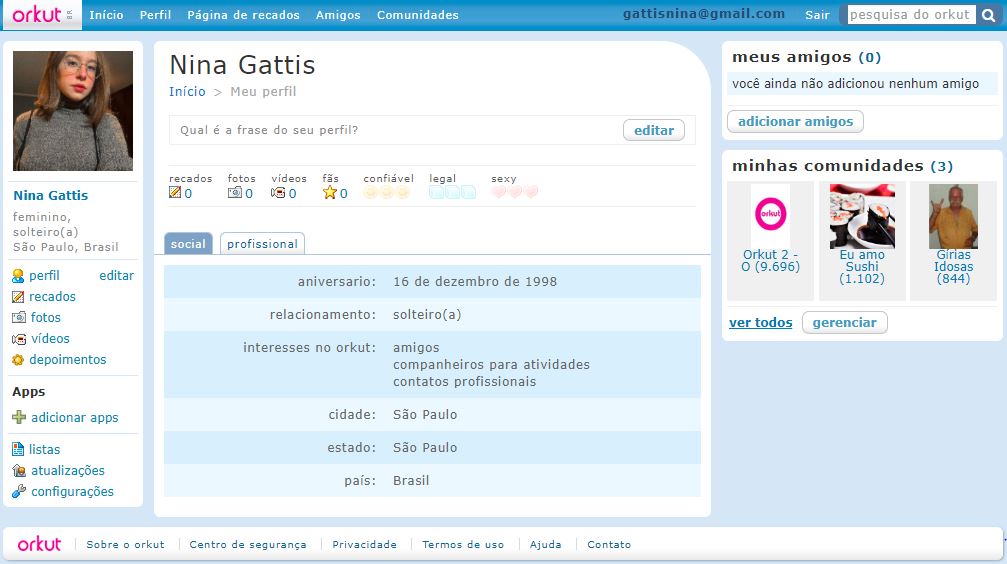Open recados via sidebar notepad icon
Image resolution: width=1007 pixels, height=564 pixels.
pos(18,297)
